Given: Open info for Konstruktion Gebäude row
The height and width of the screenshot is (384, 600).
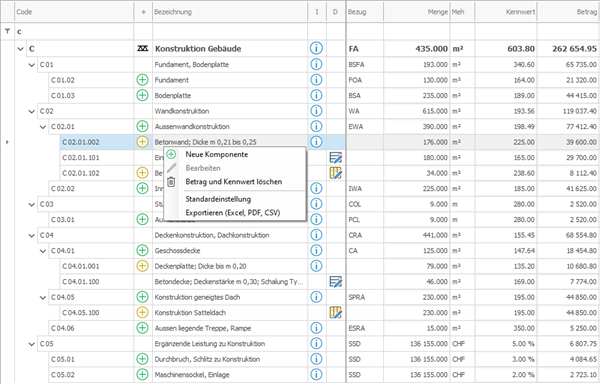Looking at the screenshot, I should (x=316, y=49).
